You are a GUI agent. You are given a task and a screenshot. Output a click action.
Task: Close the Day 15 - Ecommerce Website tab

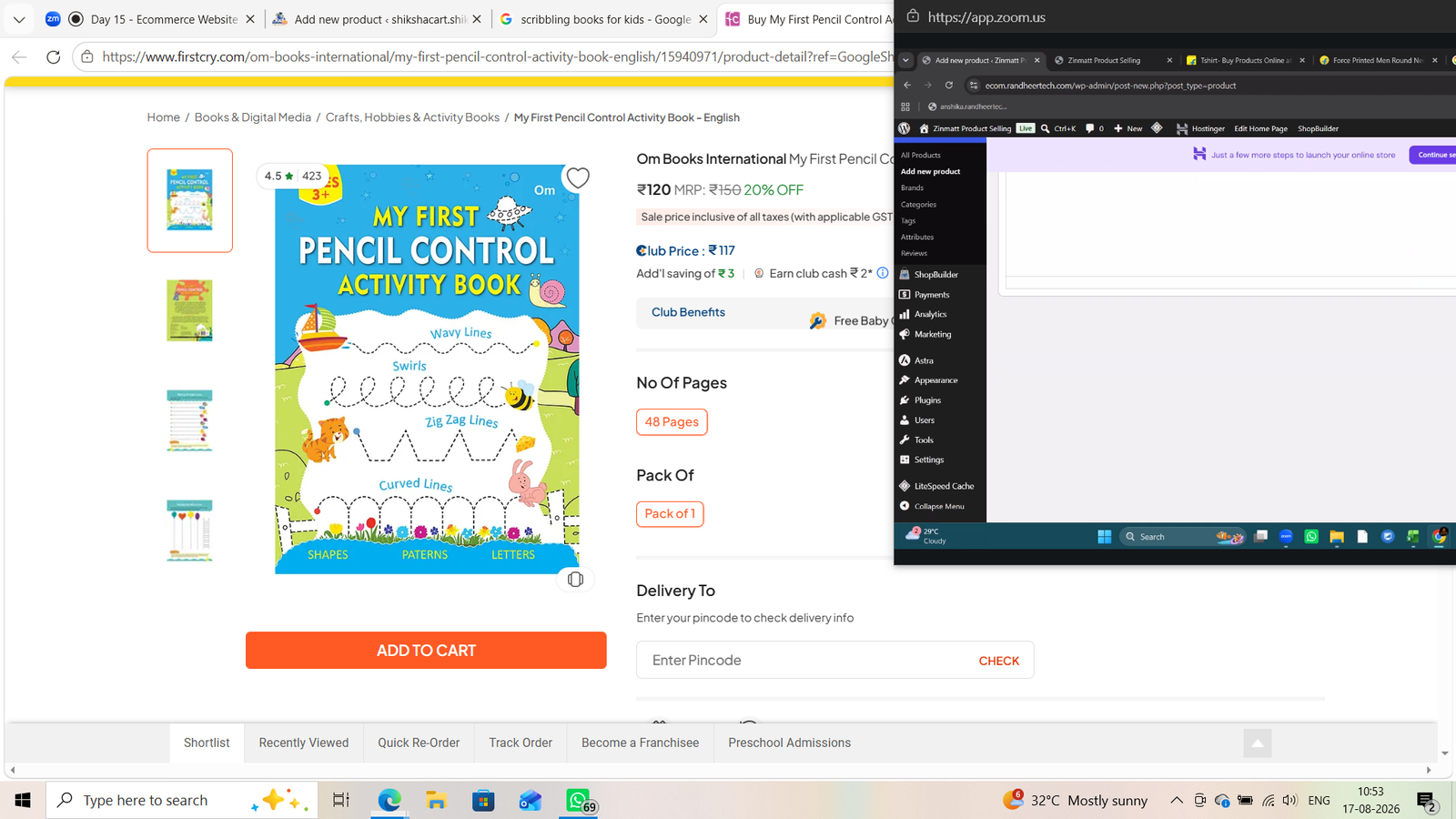click(x=250, y=19)
